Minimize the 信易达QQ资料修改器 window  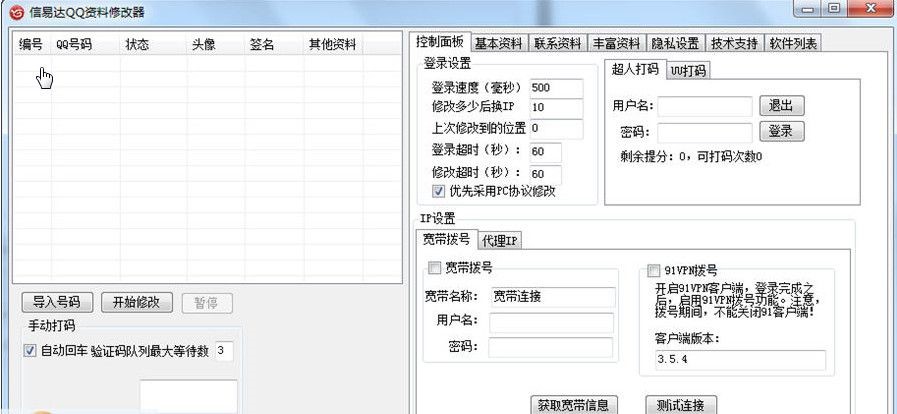808,8
